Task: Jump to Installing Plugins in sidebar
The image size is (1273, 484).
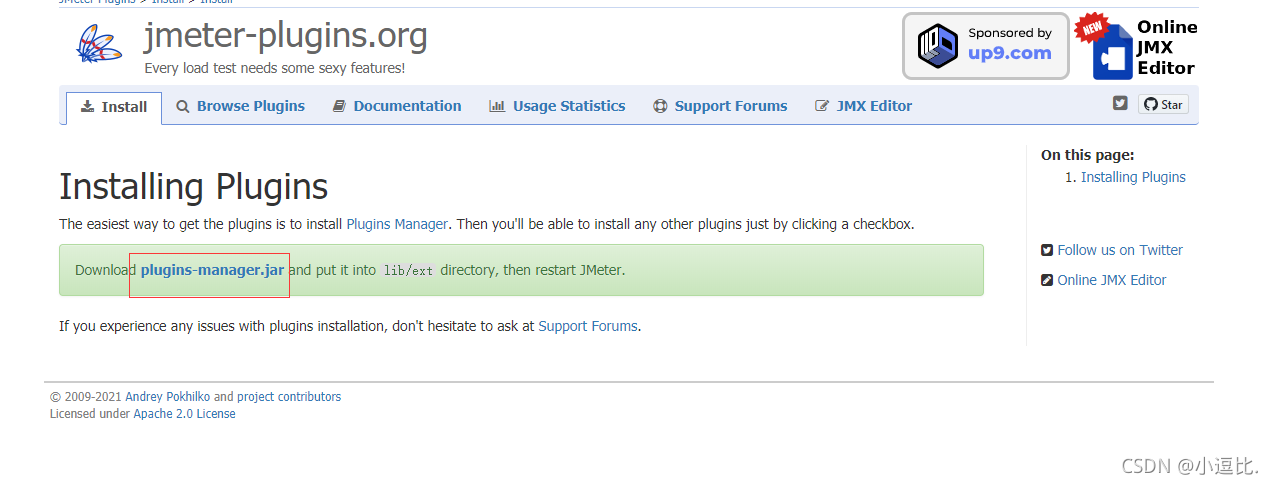Action: click(1133, 177)
